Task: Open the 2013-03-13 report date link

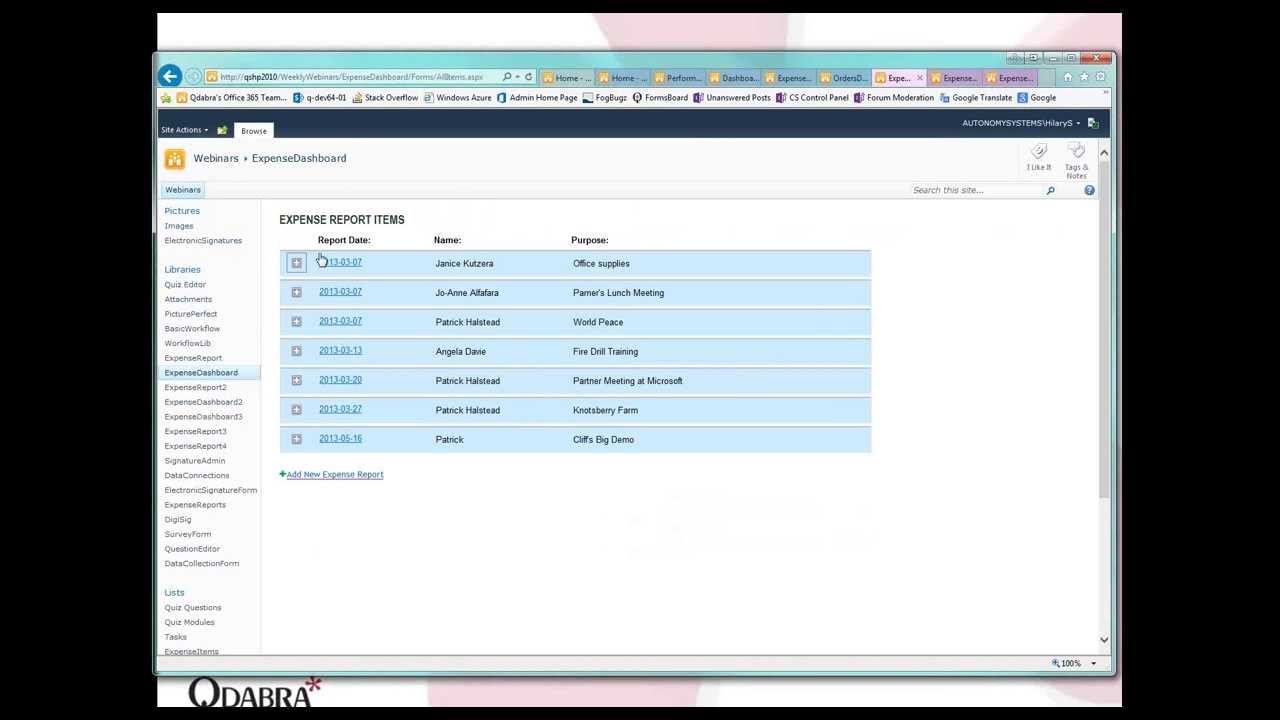Action: pos(340,351)
